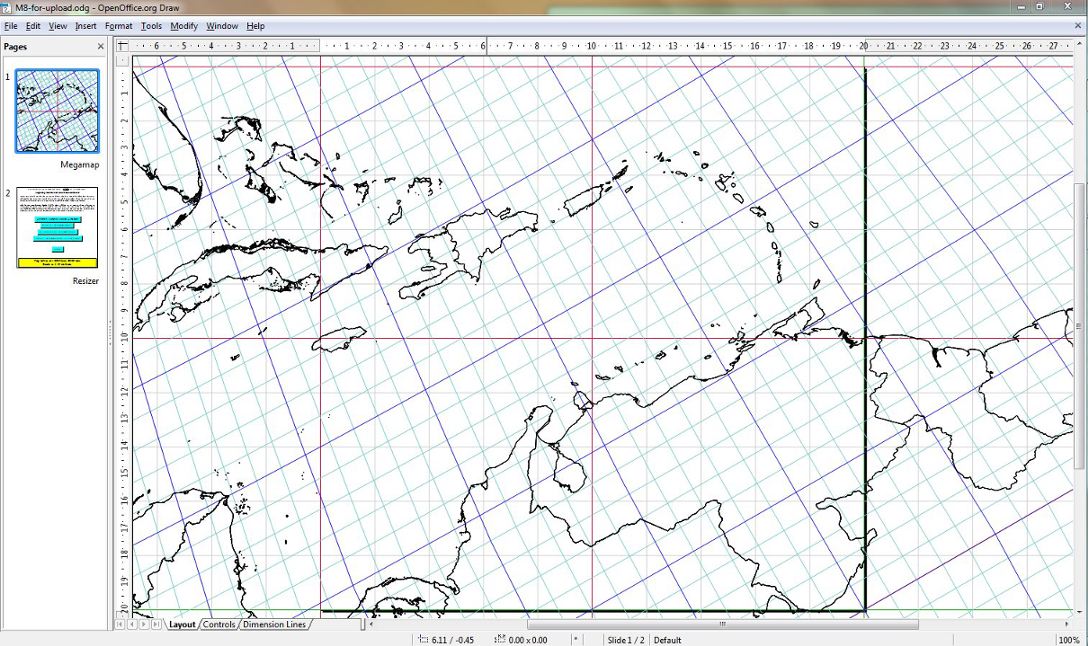
Task: Click the 100% zoom status field
Action: coord(1068,640)
